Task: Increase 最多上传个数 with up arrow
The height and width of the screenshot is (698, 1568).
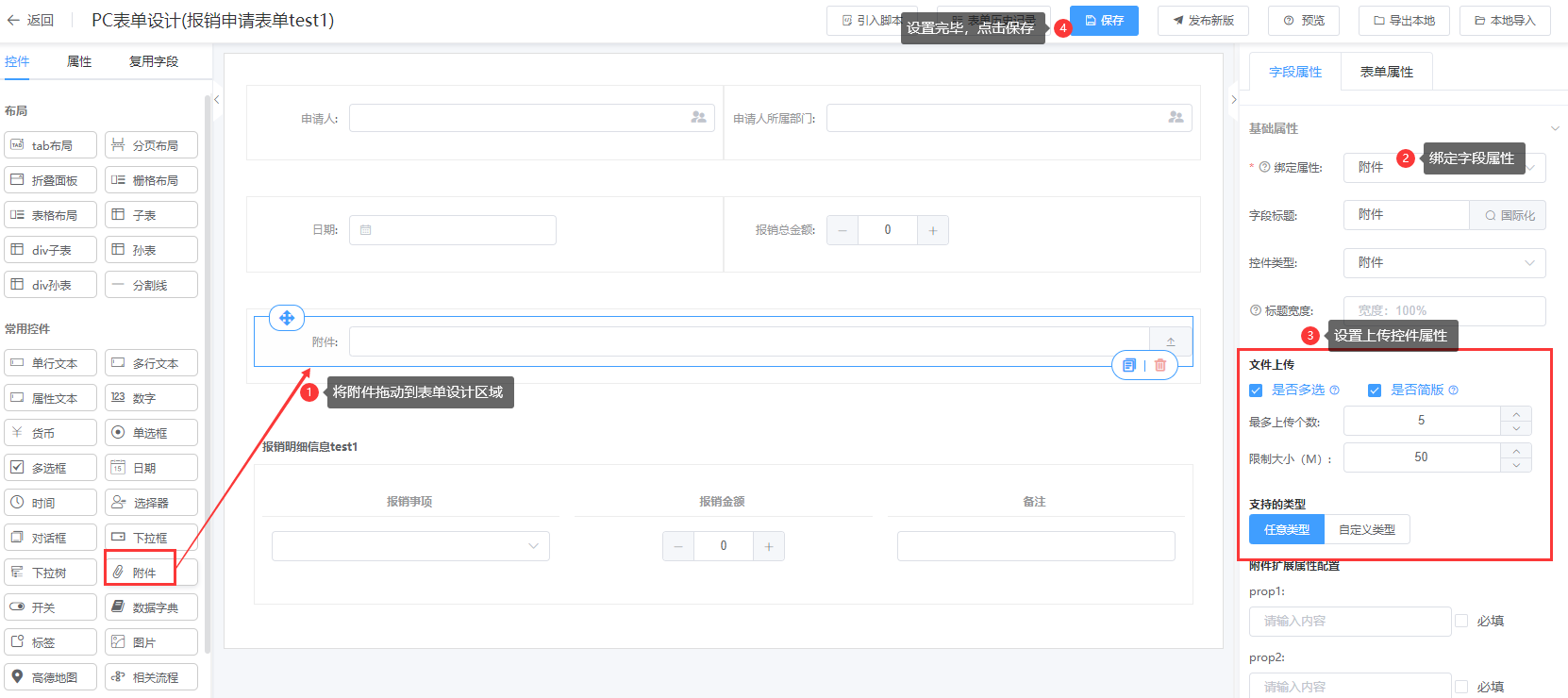Action: coord(1516,414)
